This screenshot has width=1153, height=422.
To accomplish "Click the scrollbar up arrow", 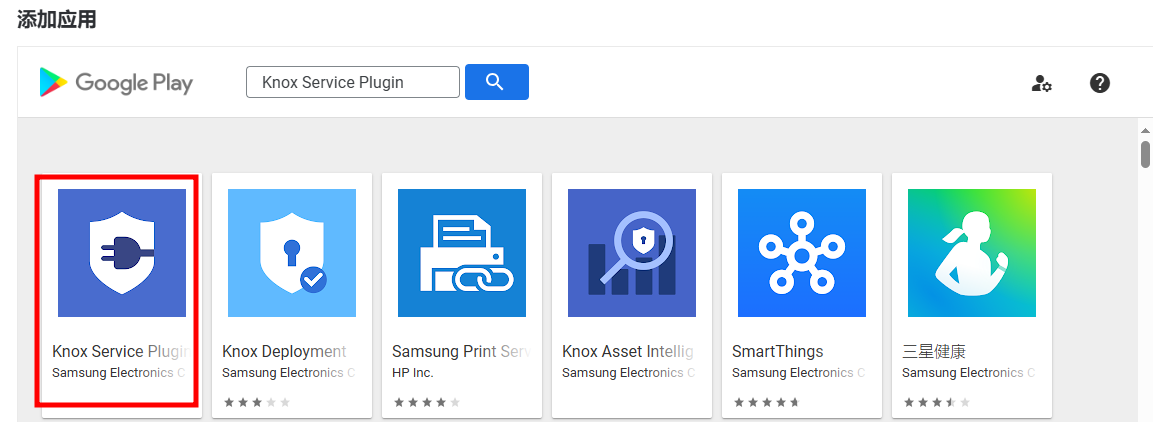I will [x=1145, y=129].
